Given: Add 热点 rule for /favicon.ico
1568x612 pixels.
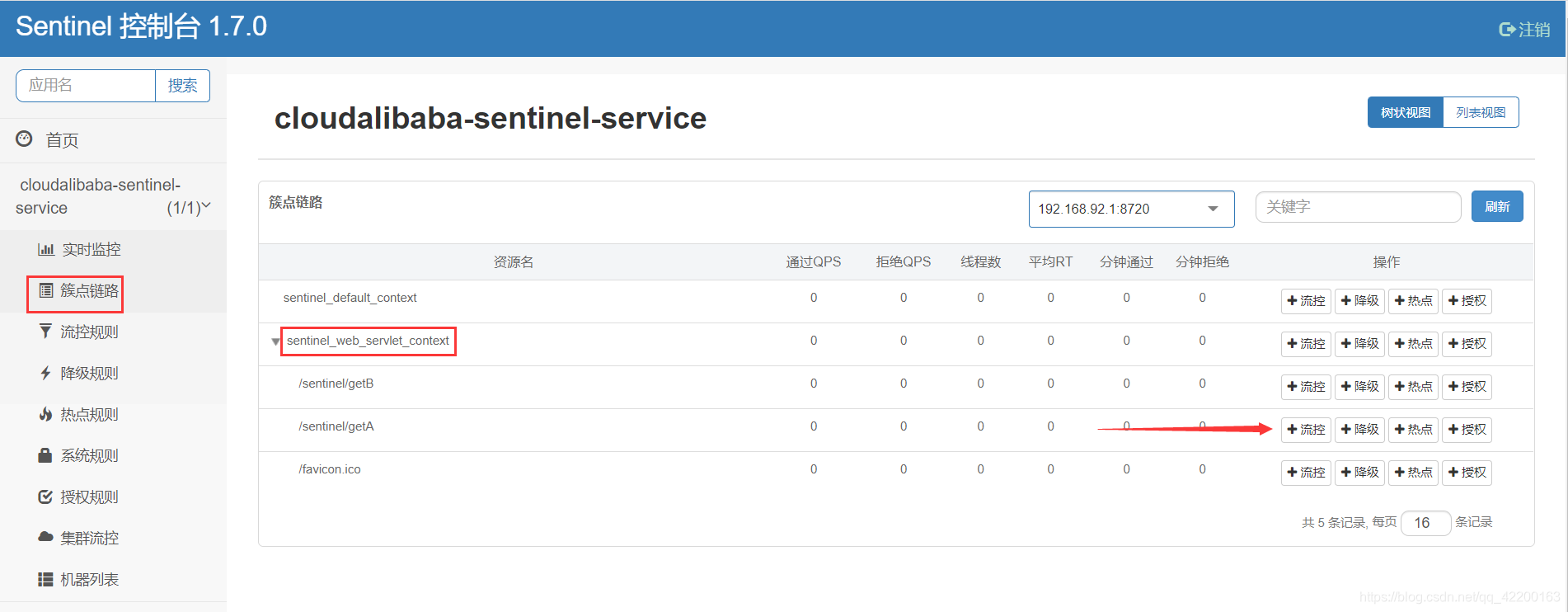Looking at the screenshot, I should pyautogui.click(x=1413, y=473).
